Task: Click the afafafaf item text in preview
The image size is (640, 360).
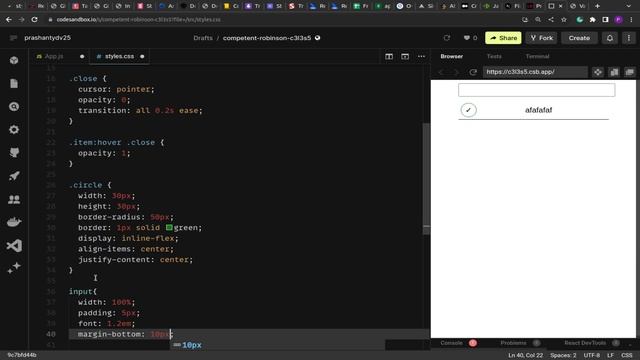Action: click(x=538, y=110)
